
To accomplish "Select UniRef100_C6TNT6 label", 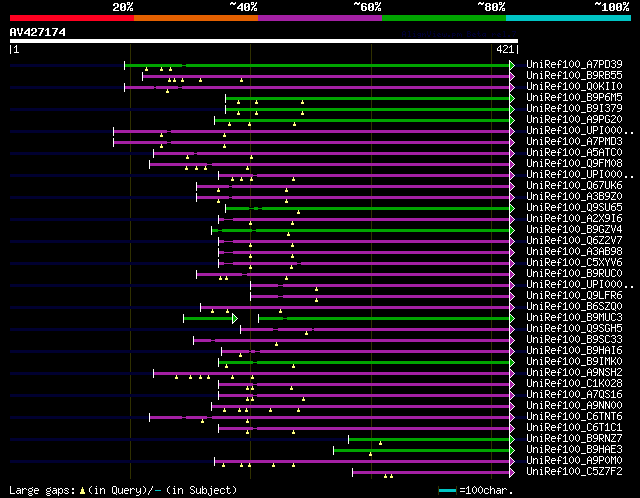I will click(x=574, y=417).
